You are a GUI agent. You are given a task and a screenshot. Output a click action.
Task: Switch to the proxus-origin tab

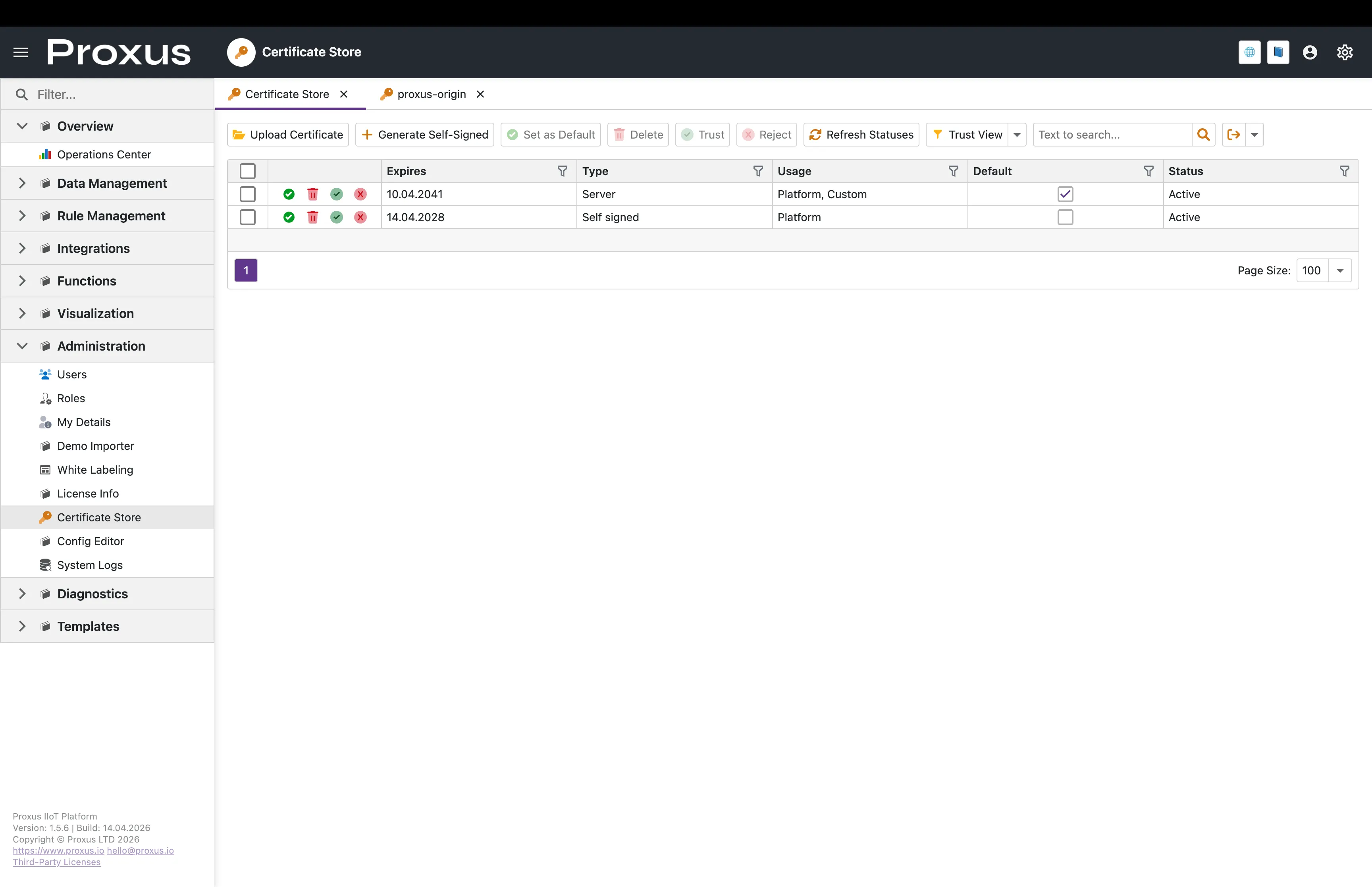point(431,94)
